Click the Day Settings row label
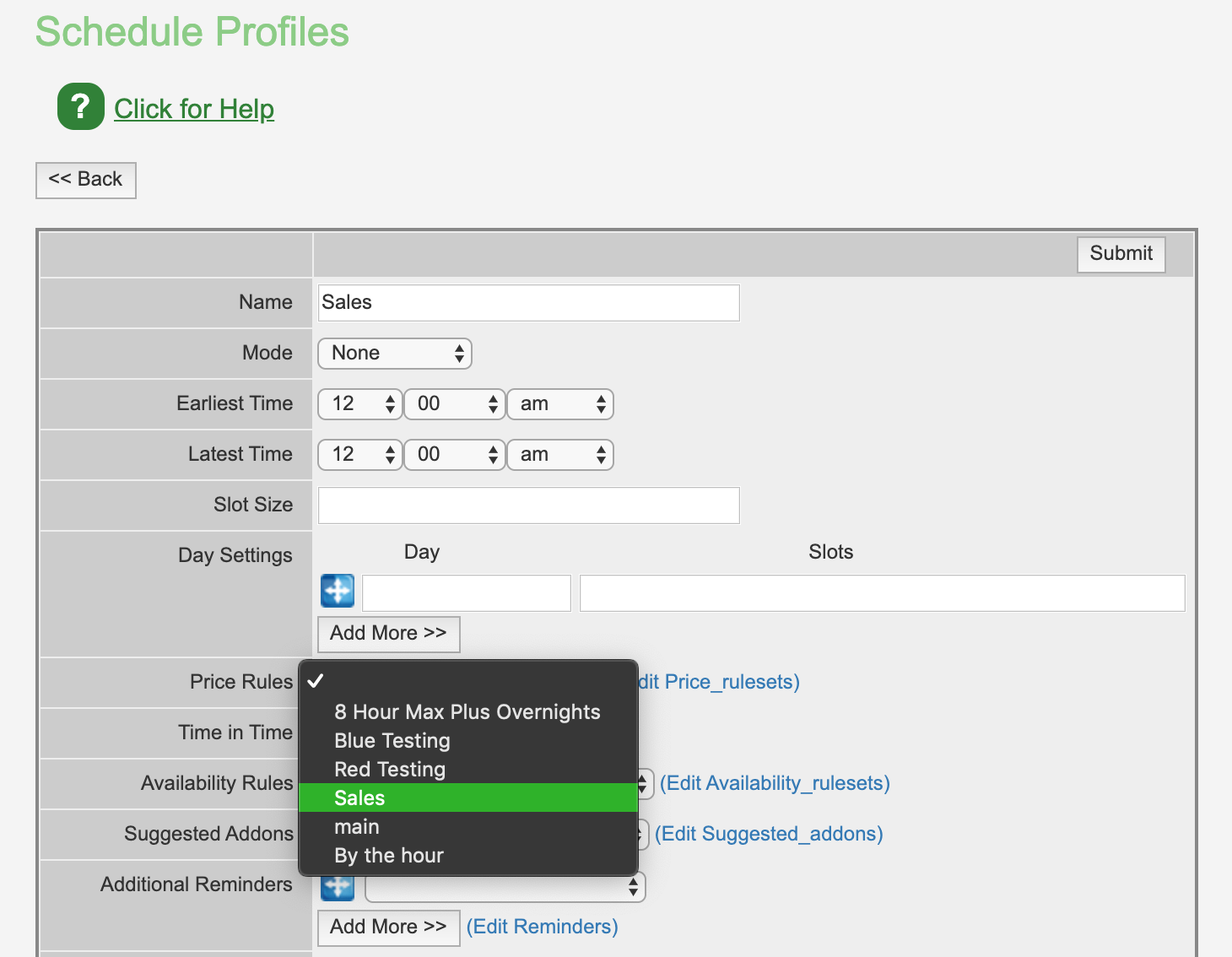 coord(235,555)
